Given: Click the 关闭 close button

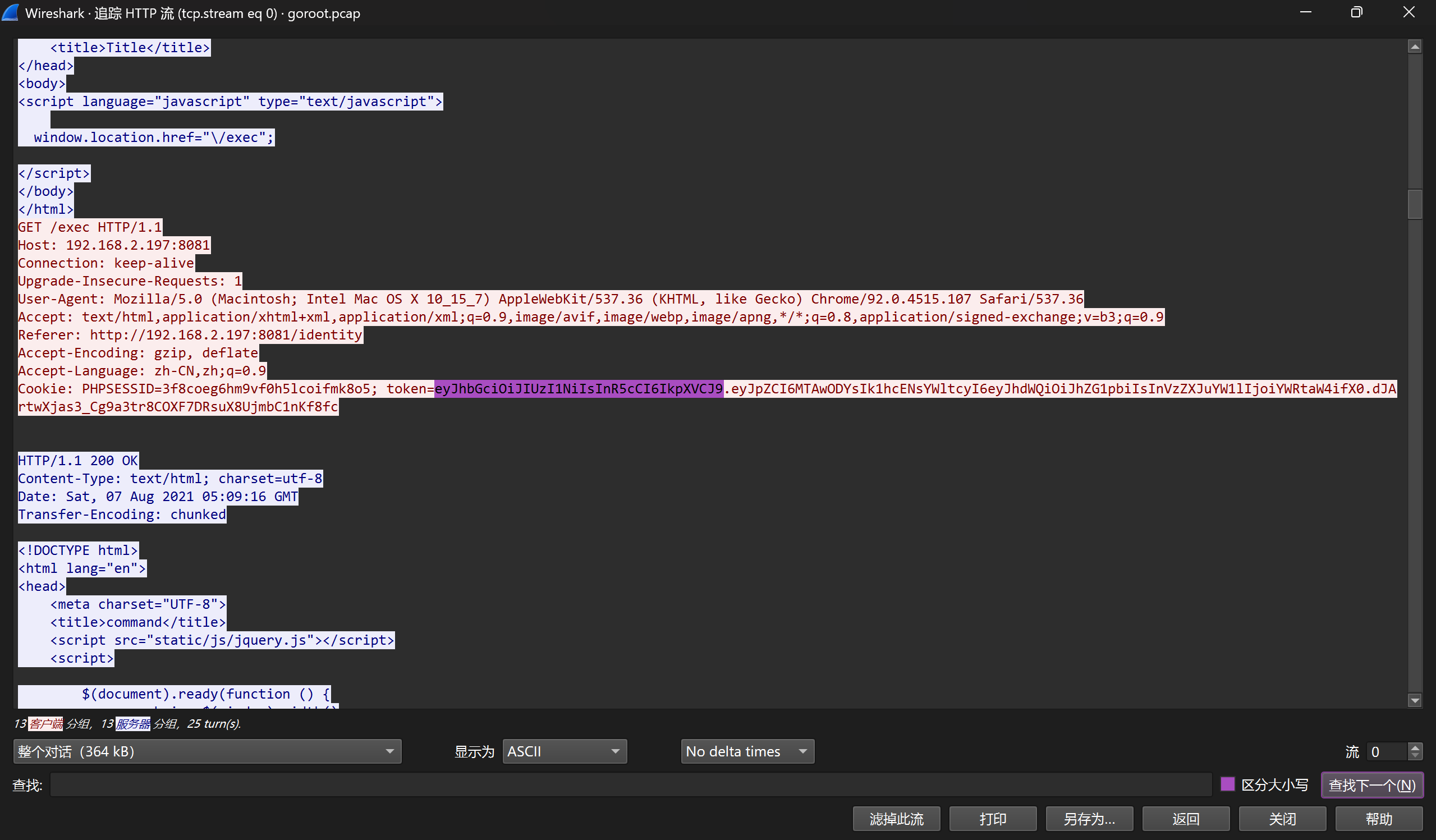Looking at the screenshot, I should [1282, 819].
